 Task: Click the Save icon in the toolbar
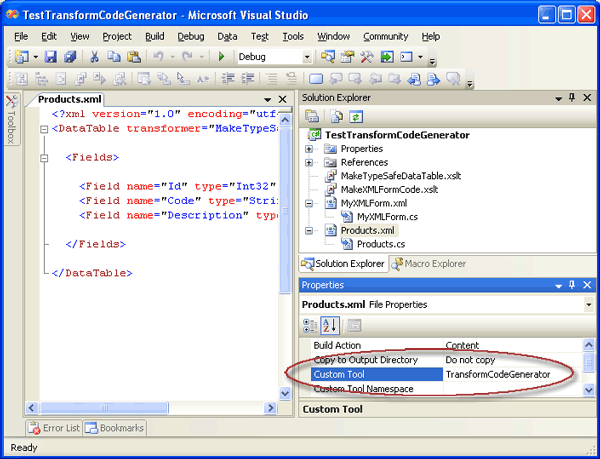(51, 57)
